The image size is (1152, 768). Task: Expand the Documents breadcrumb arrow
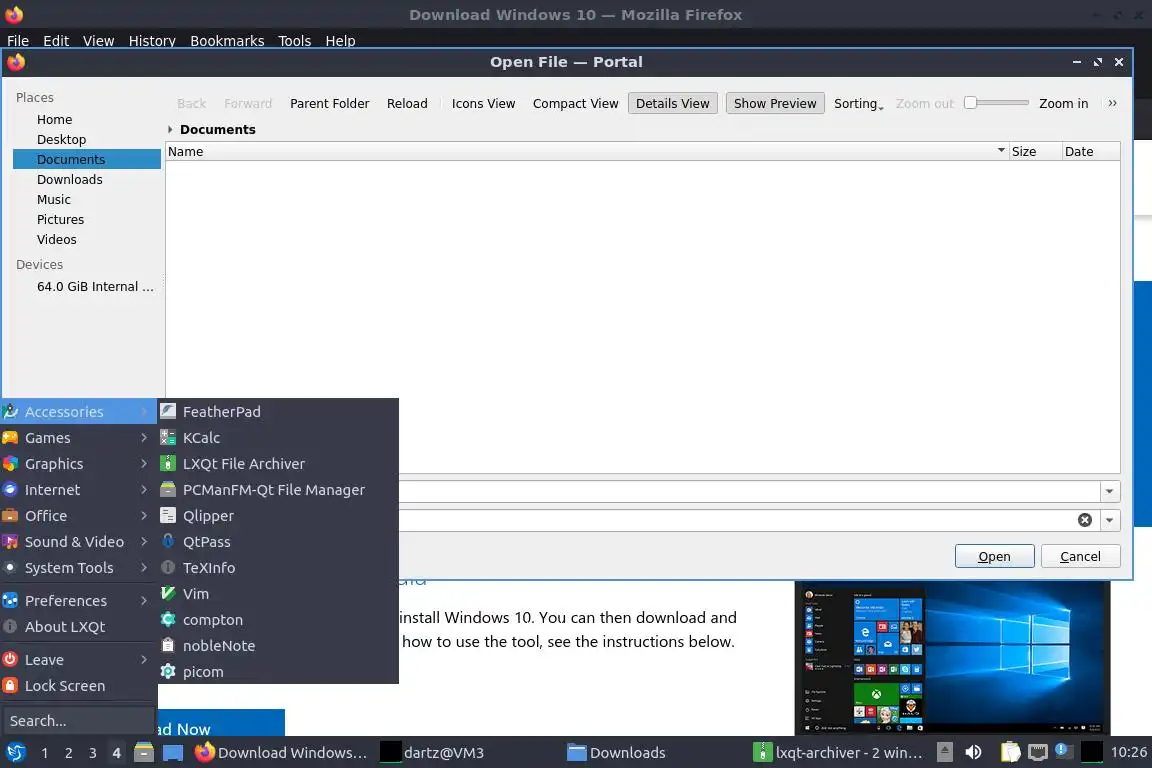(x=170, y=129)
